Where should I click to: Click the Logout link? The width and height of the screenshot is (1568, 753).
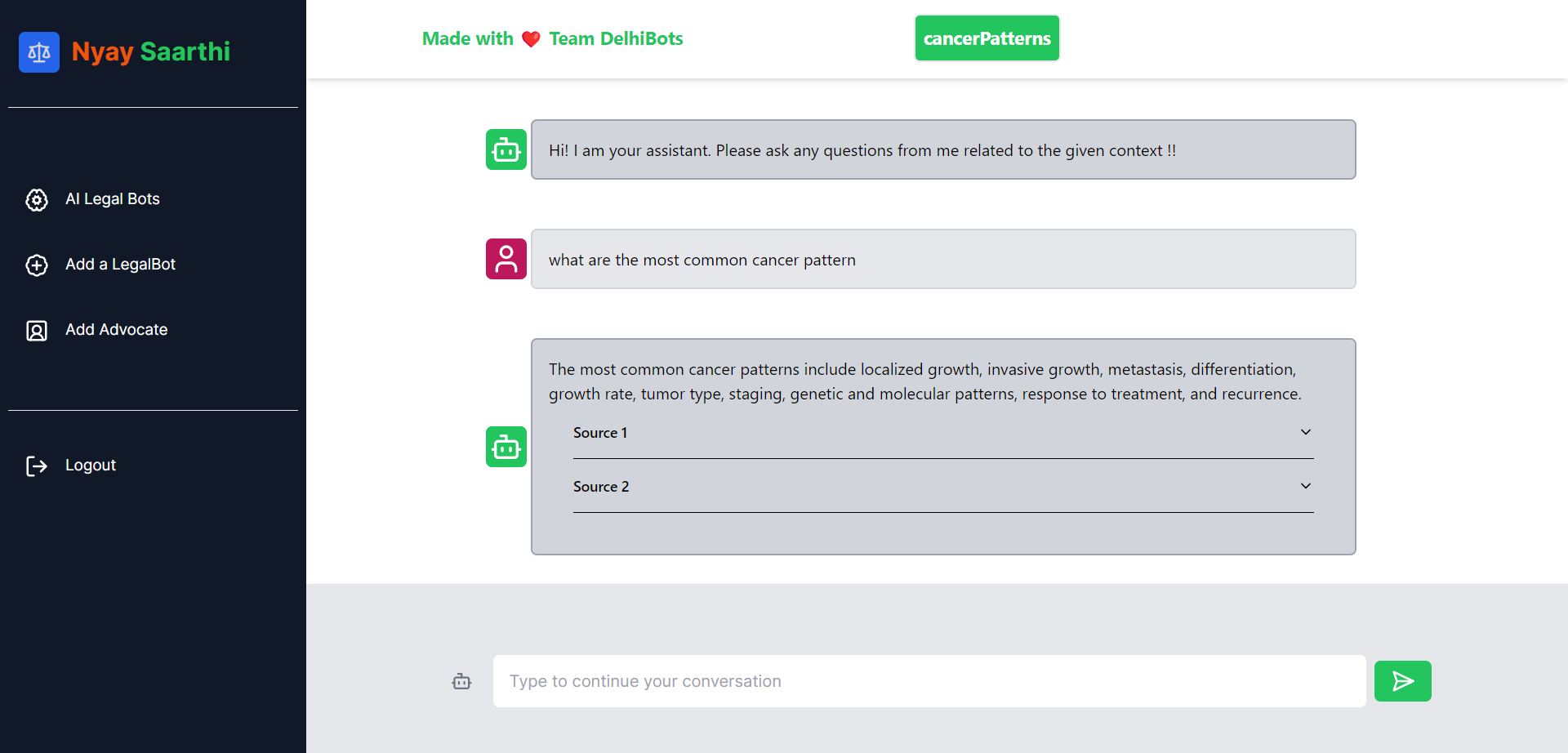point(90,466)
